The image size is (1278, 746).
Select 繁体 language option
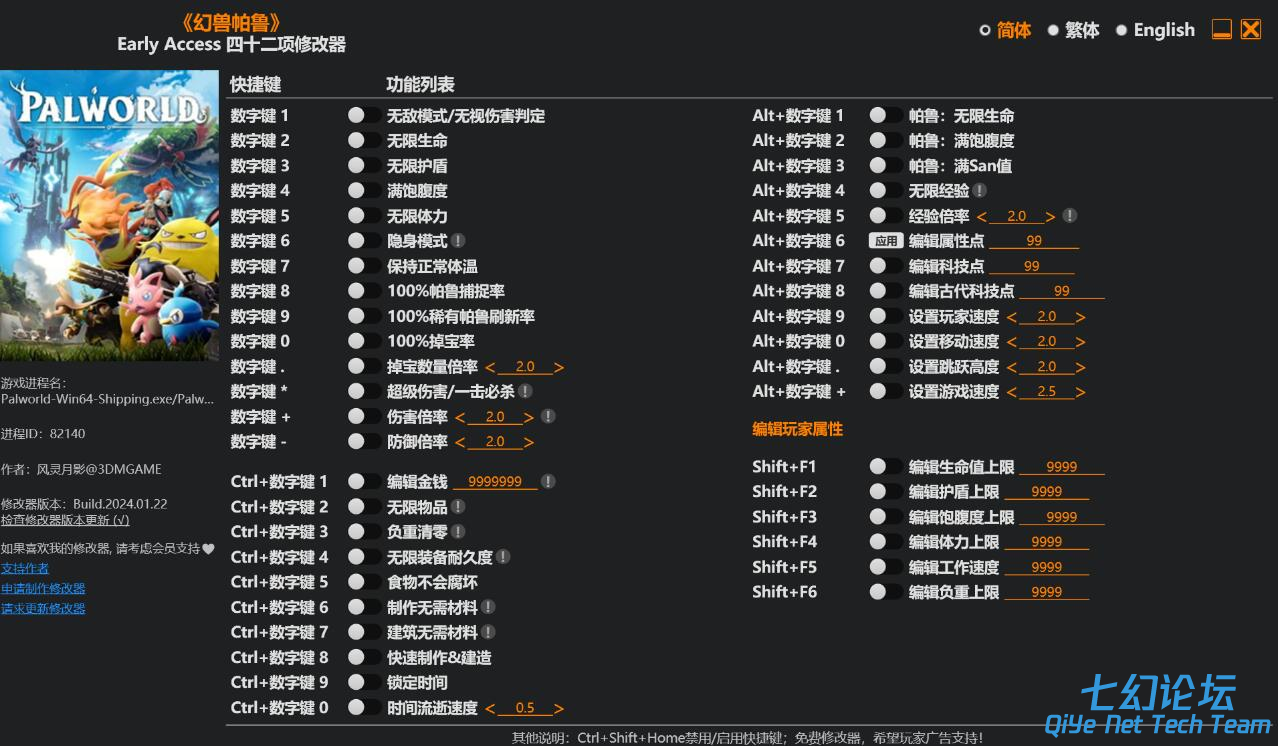tap(1053, 30)
